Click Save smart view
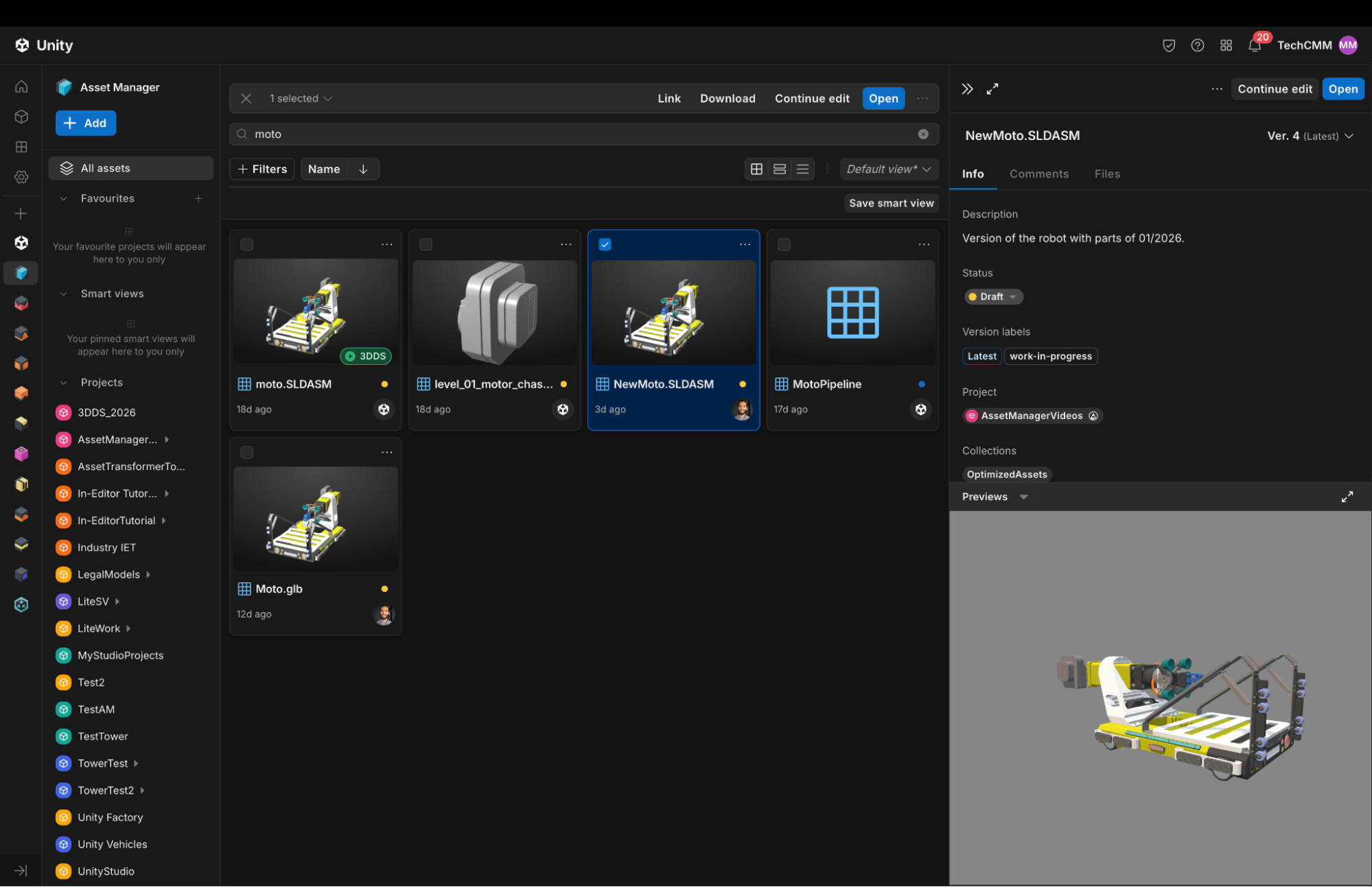Viewport: 1372px width, 887px height. pyautogui.click(x=891, y=204)
